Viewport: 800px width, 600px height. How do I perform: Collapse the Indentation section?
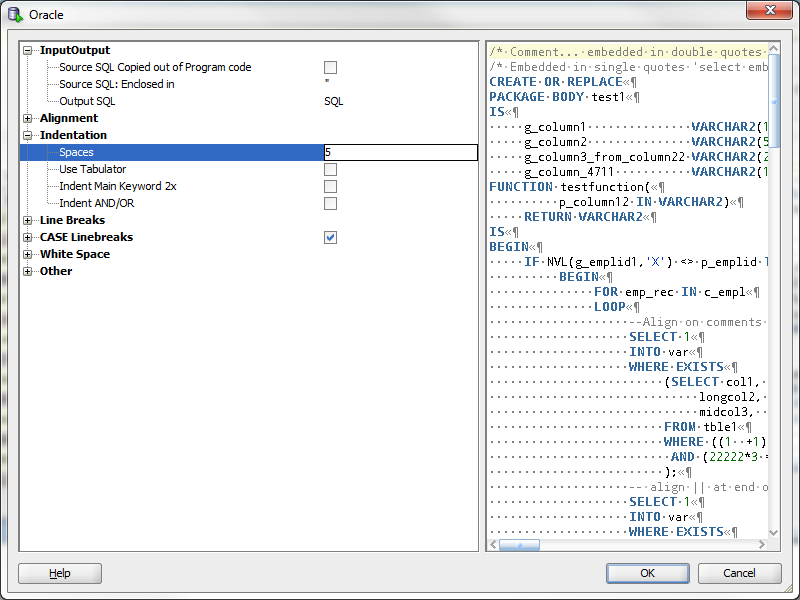(x=26, y=135)
